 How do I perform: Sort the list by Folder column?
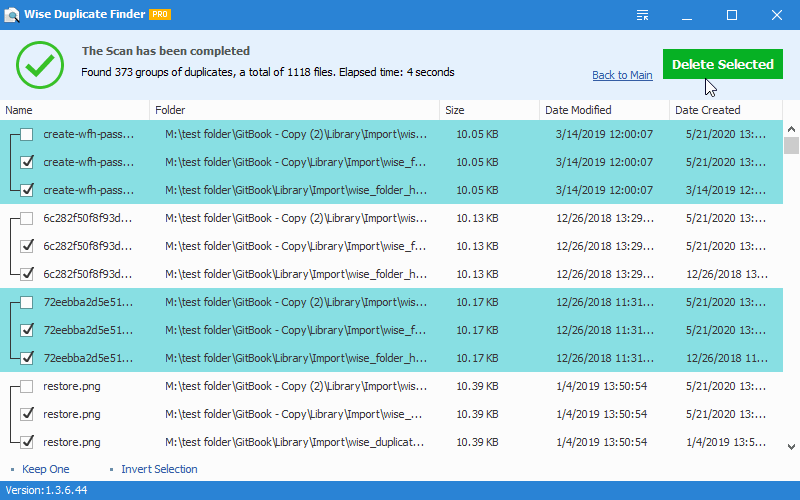point(294,110)
